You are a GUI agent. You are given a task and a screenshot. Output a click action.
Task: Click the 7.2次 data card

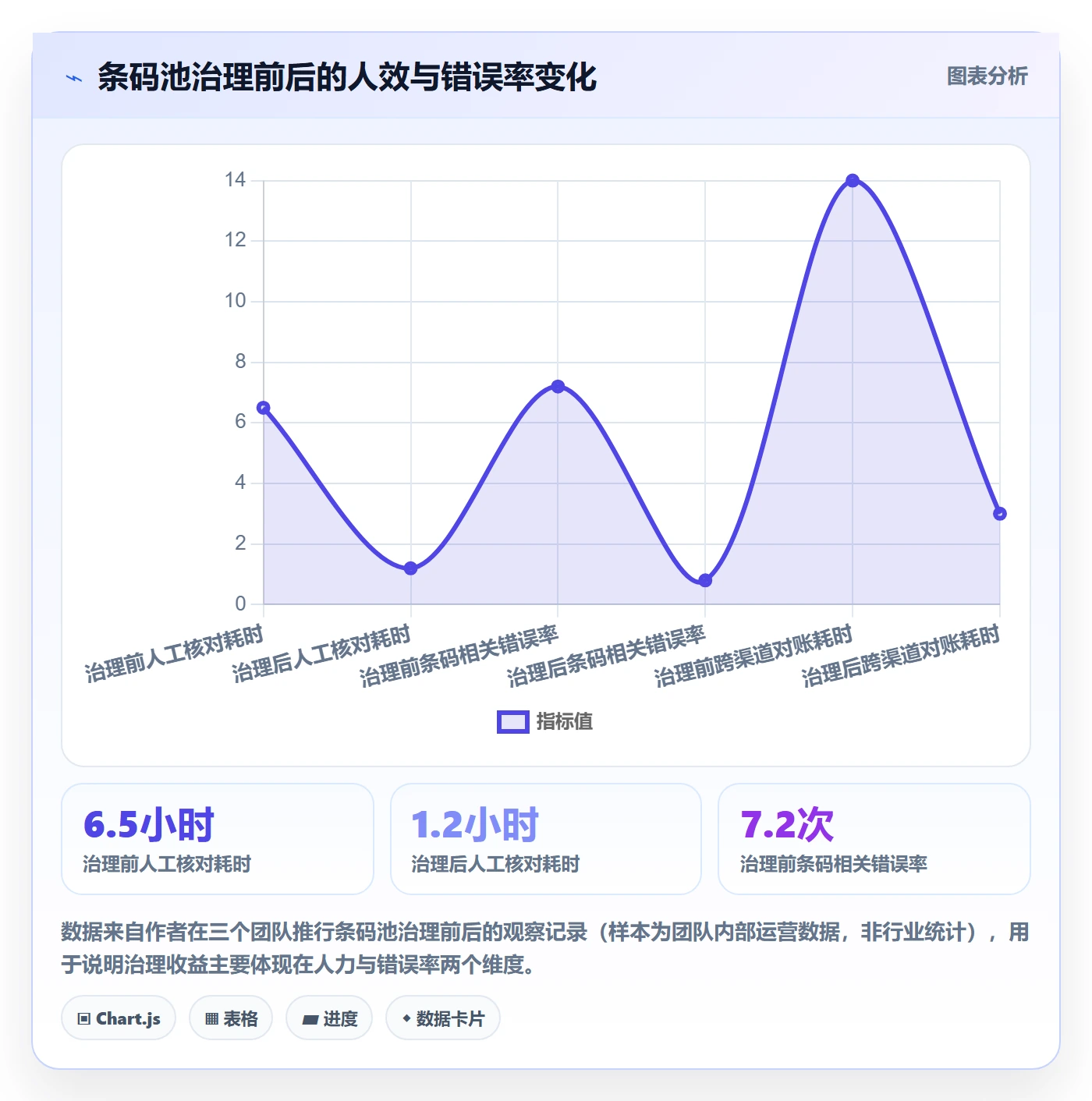pyautogui.click(x=874, y=839)
